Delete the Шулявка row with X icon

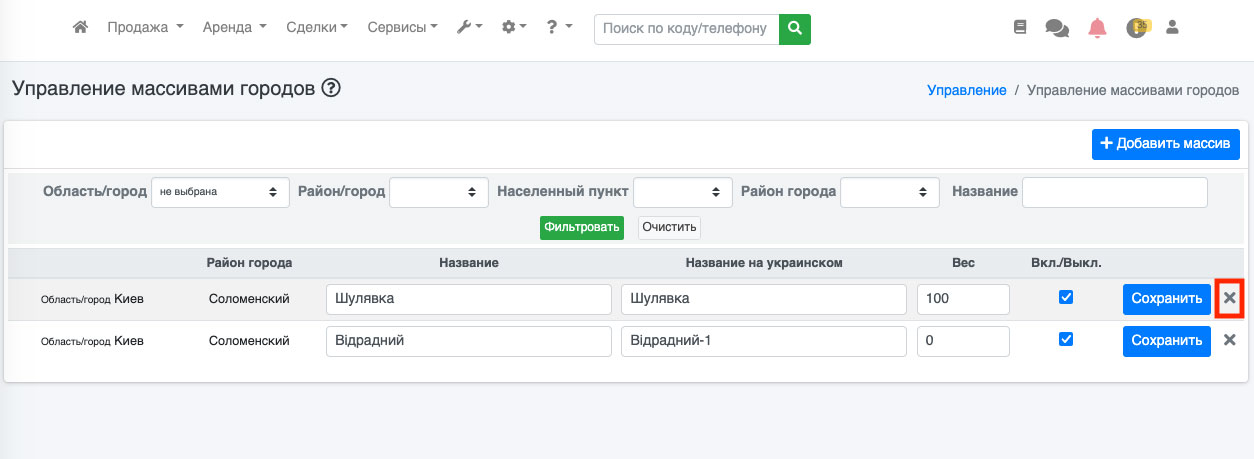click(1230, 298)
